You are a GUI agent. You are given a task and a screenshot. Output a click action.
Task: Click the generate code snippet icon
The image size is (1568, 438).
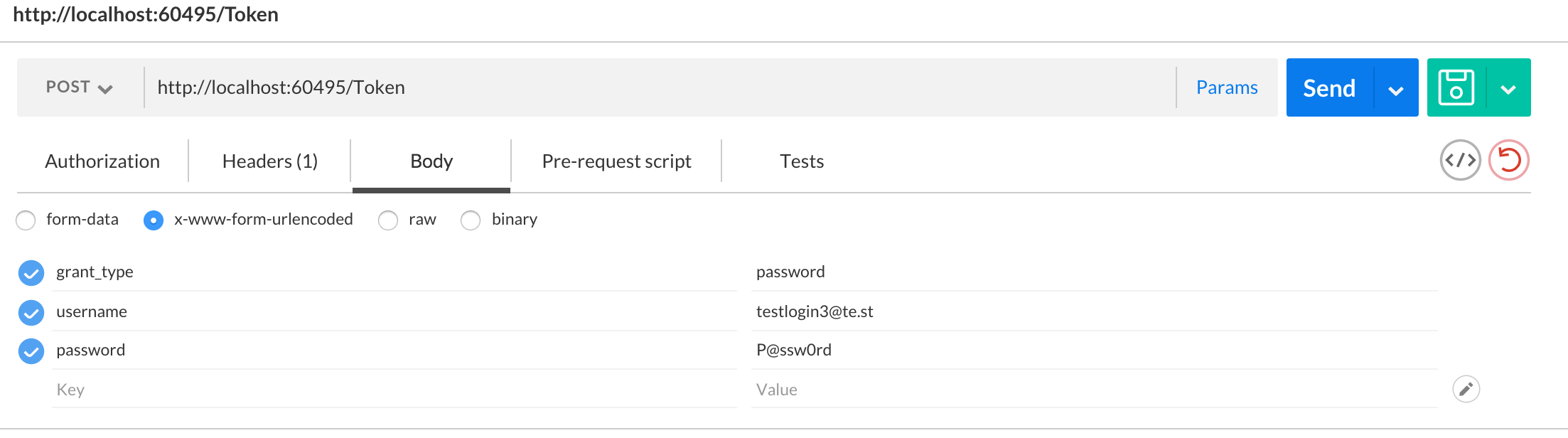(1460, 161)
